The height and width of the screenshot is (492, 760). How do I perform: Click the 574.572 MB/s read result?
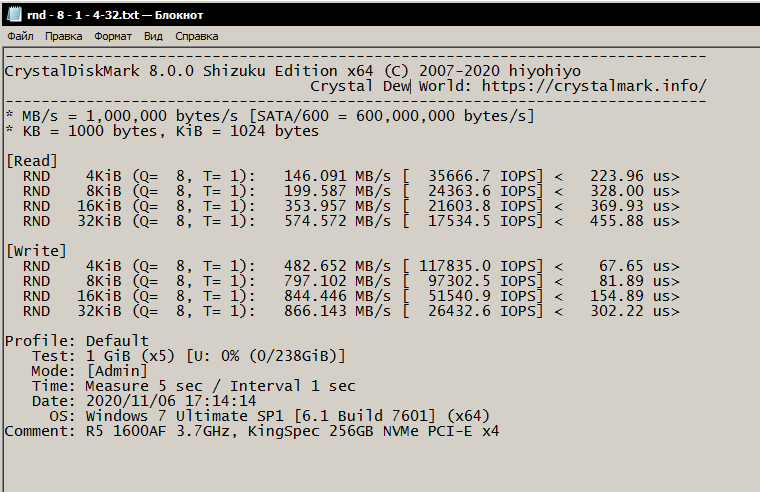(337, 221)
